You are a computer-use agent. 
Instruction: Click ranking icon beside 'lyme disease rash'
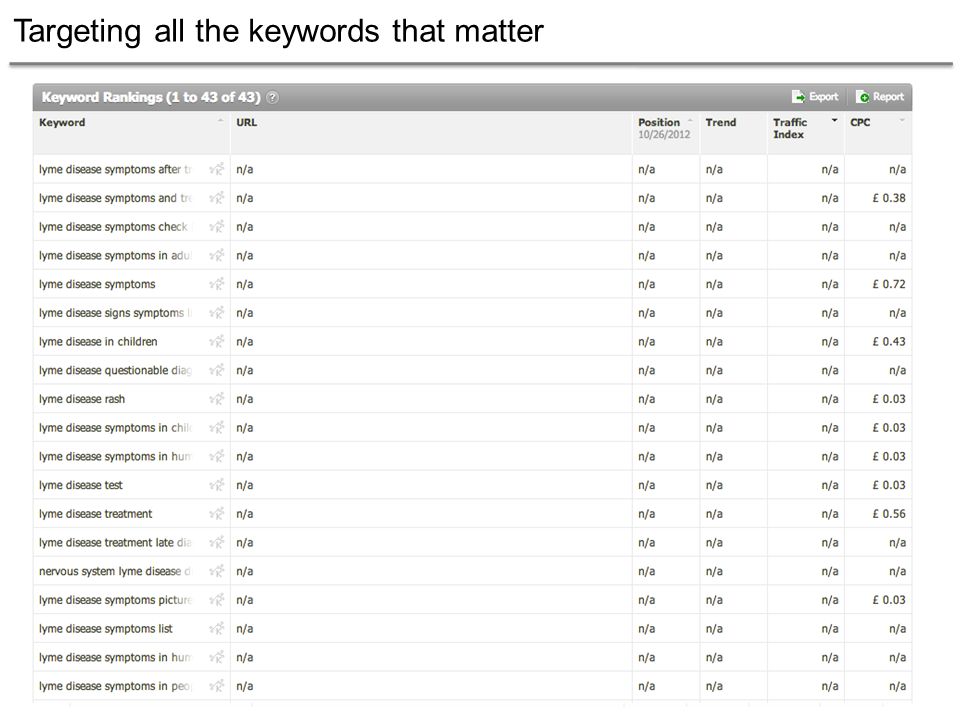pos(217,399)
